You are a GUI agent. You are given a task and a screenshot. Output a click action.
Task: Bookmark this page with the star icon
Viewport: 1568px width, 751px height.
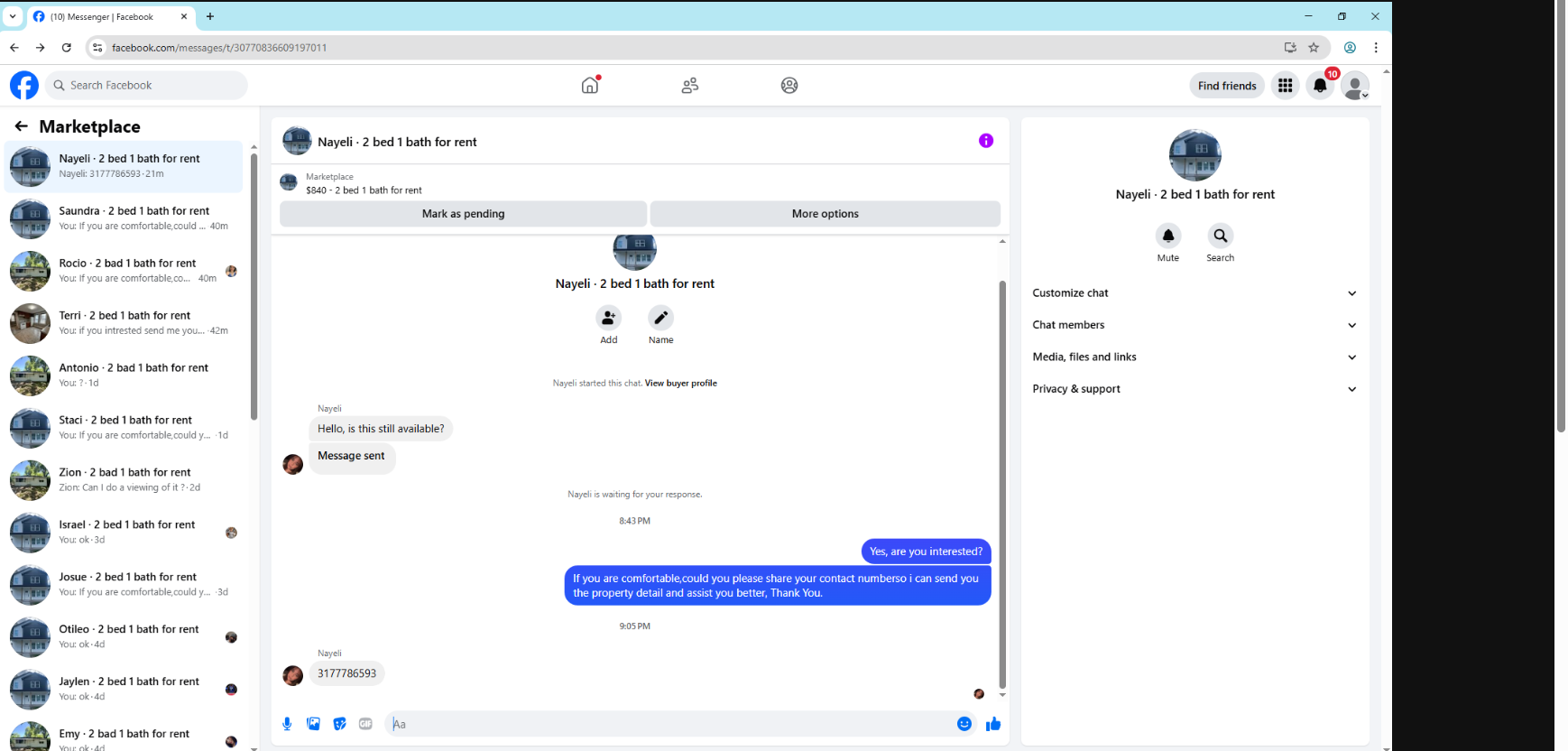tap(1314, 48)
